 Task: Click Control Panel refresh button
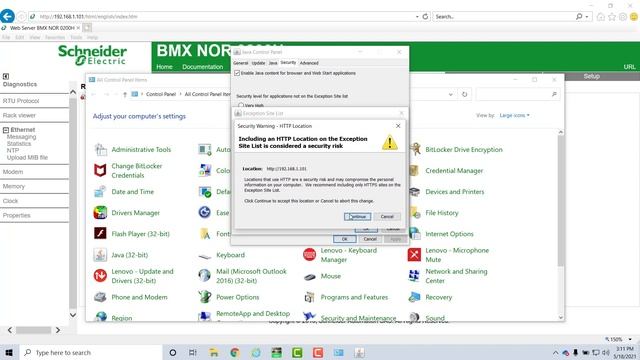point(464,94)
